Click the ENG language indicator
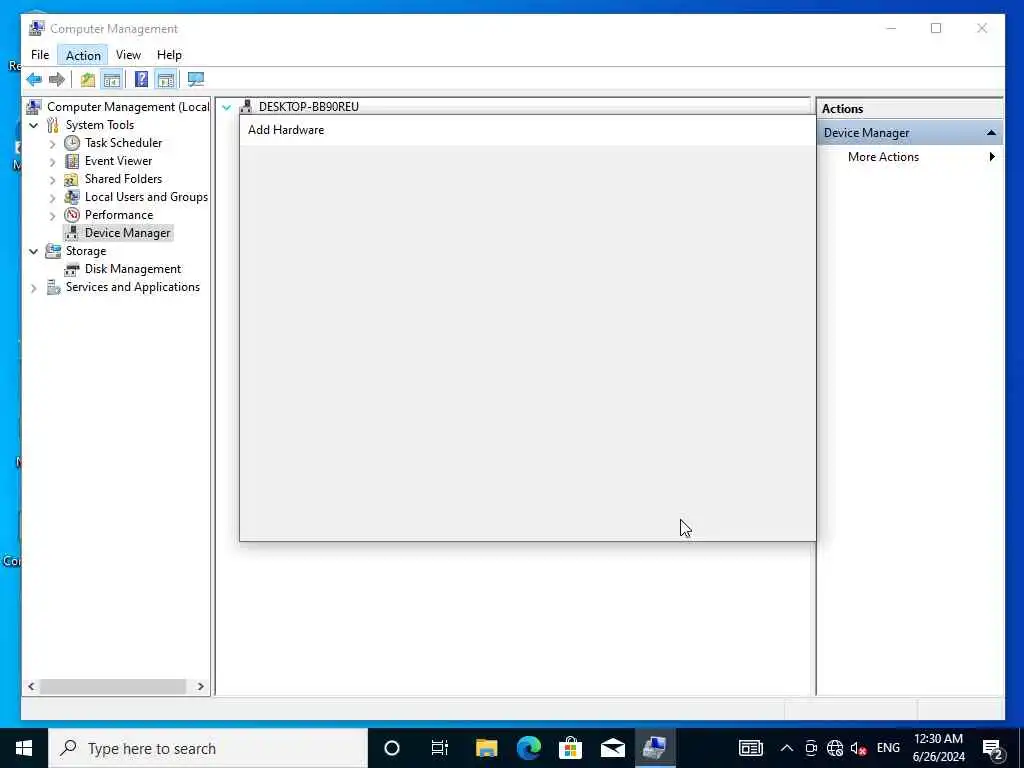The height and width of the screenshot is (768, 1024). click(x=888, y=748)
